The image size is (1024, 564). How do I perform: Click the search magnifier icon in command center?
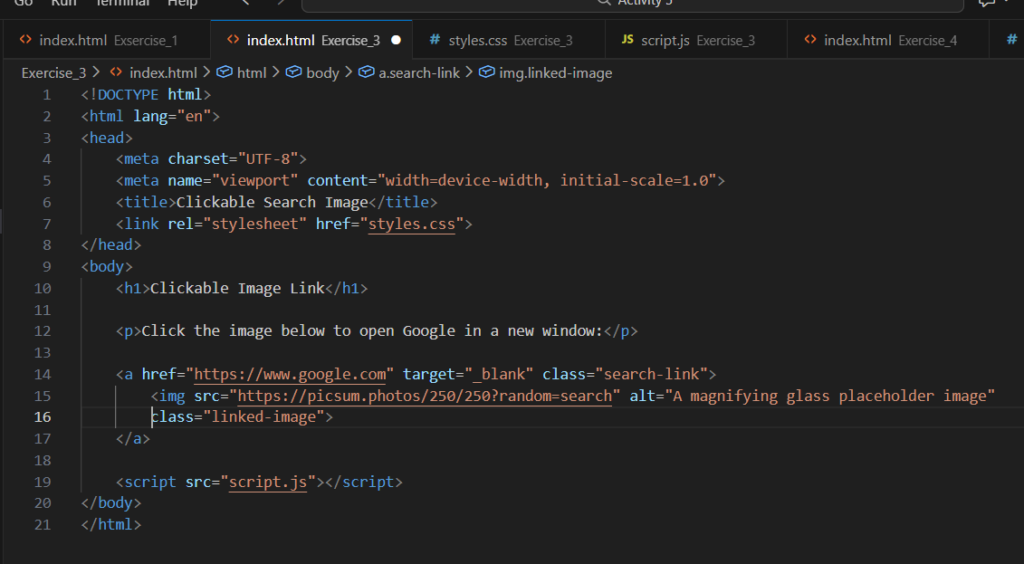603,2
